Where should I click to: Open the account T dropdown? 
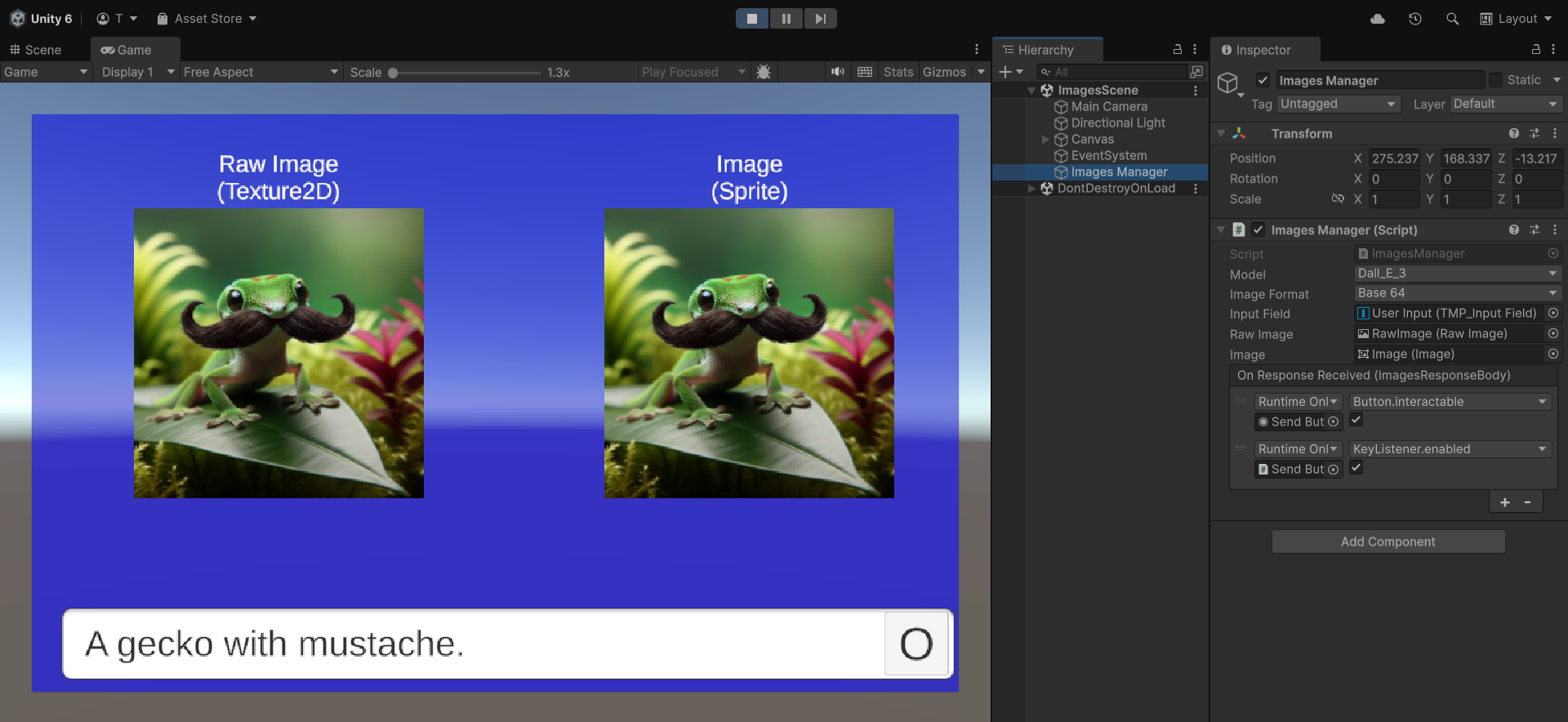117,19
